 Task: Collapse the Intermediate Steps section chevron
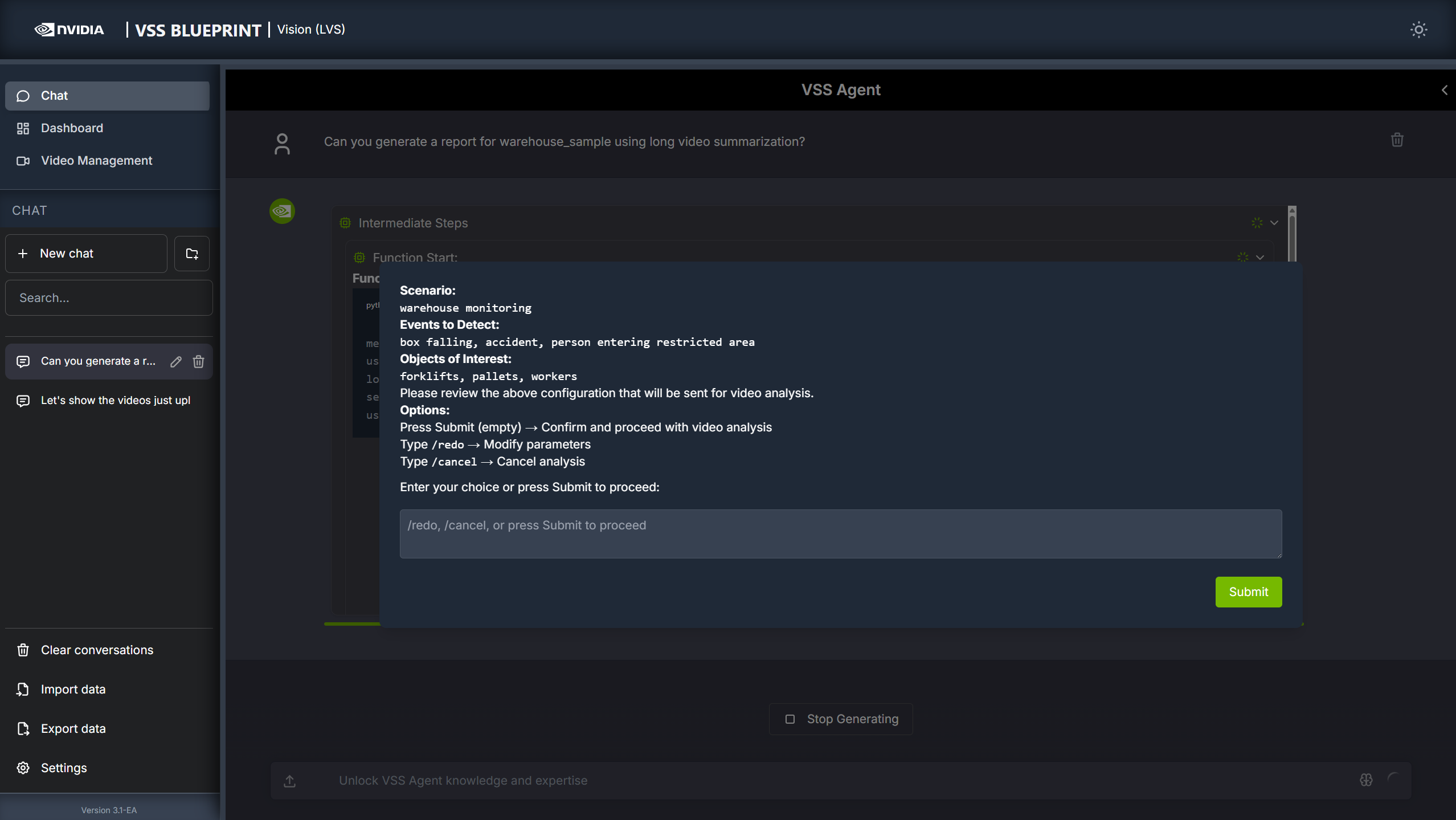pos(1274,223)
